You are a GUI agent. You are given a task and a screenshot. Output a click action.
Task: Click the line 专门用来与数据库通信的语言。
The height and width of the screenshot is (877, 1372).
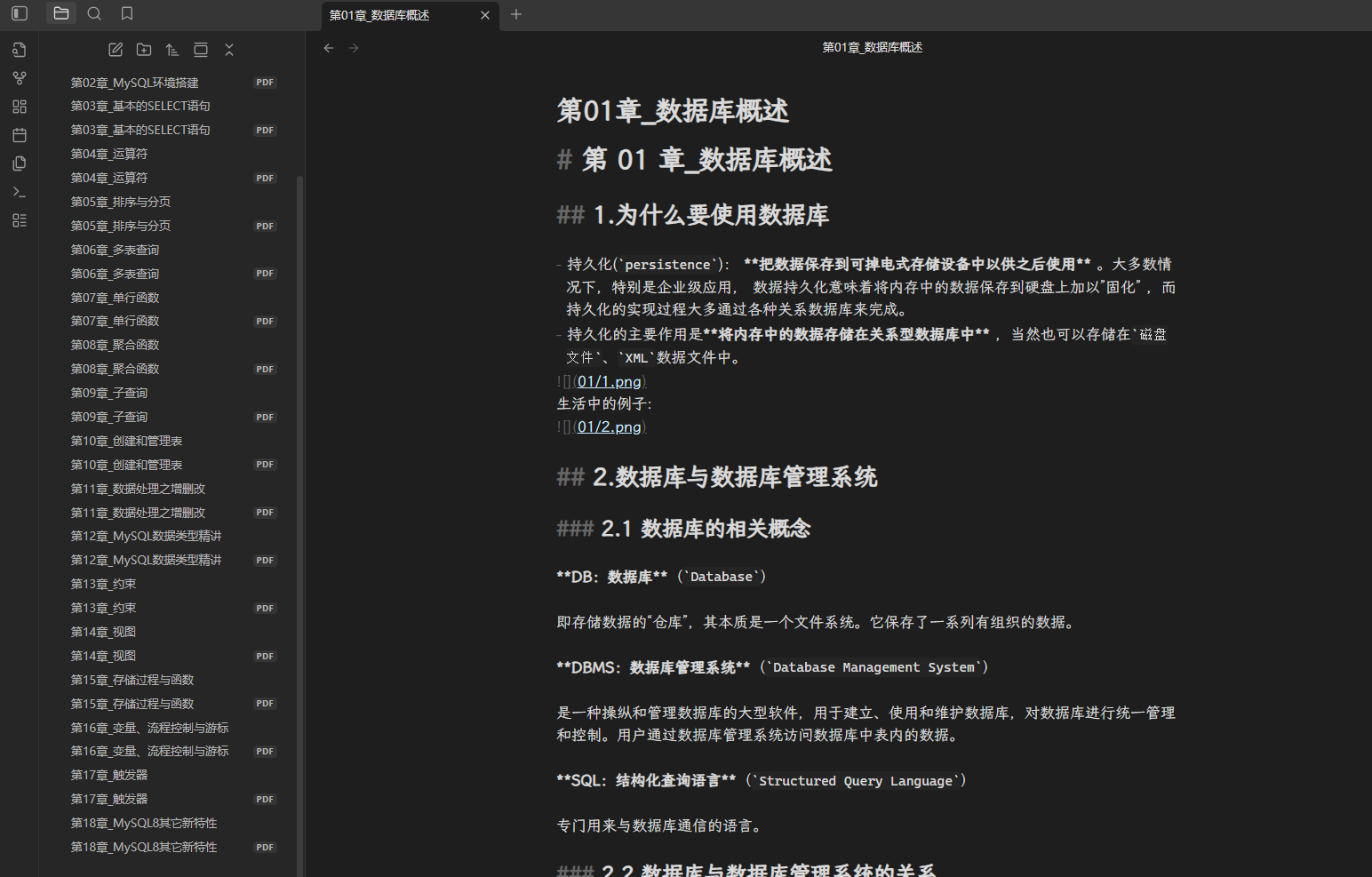(661, 825)
